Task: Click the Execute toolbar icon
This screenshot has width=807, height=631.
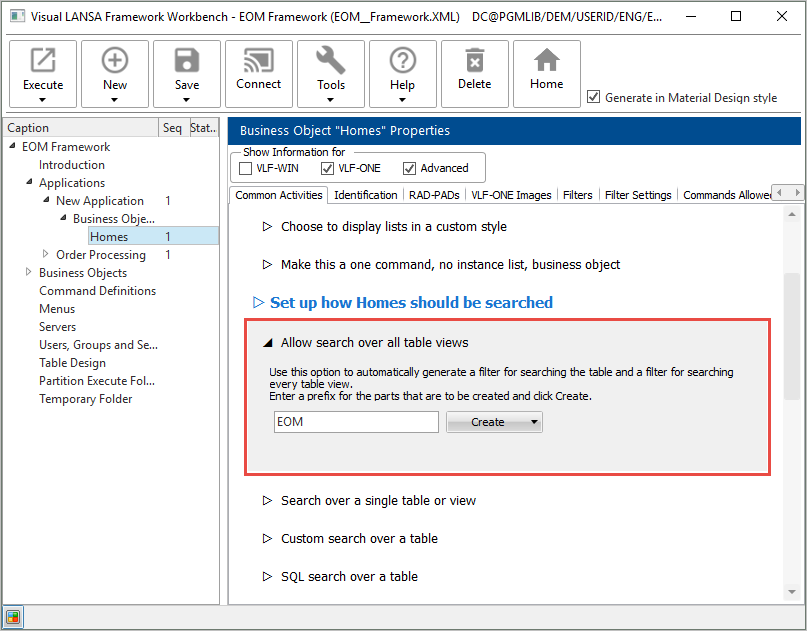Action: [x=43, y=62]
